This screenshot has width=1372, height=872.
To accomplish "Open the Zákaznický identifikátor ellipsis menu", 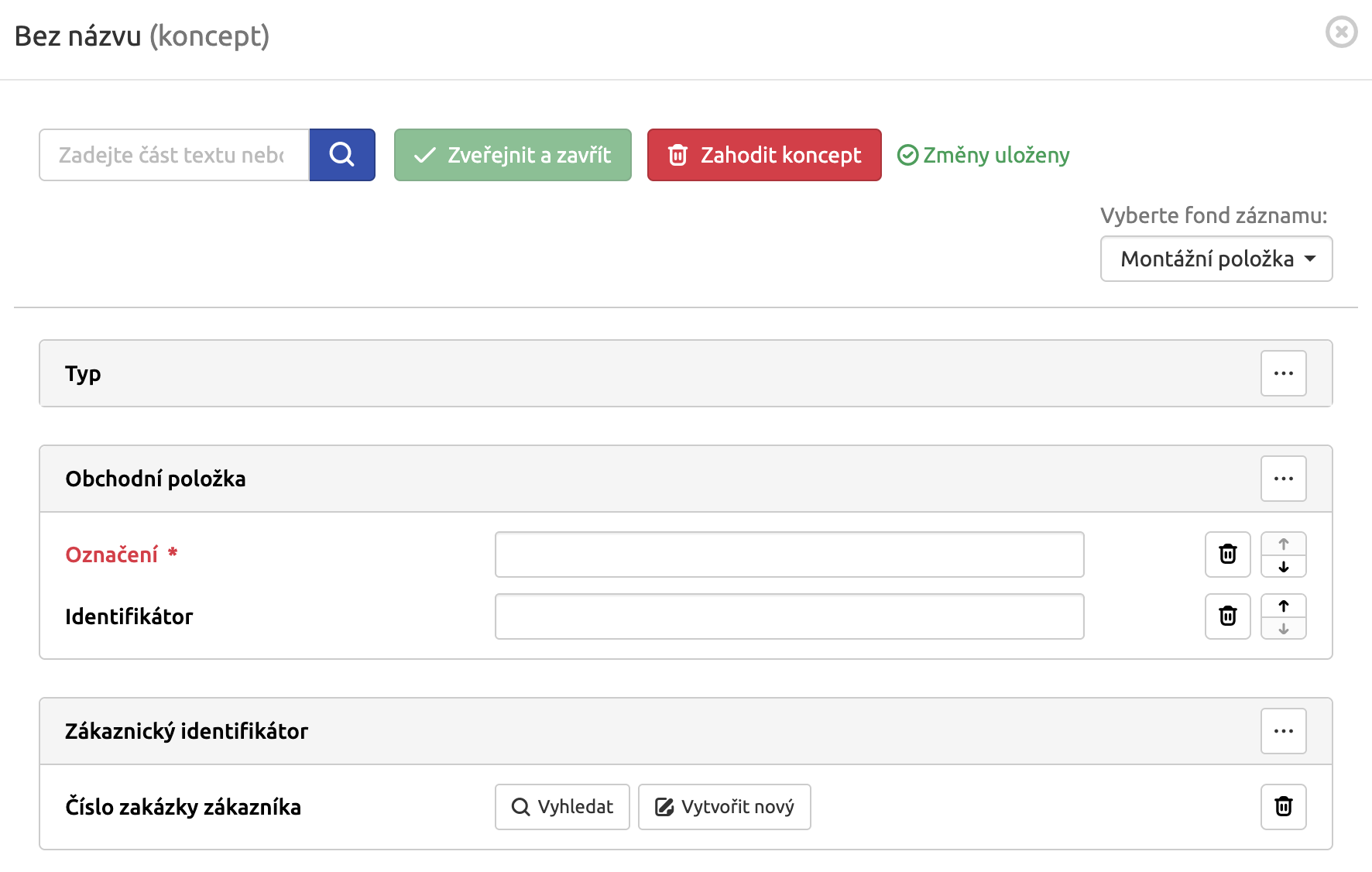I will coord(1283,731).
